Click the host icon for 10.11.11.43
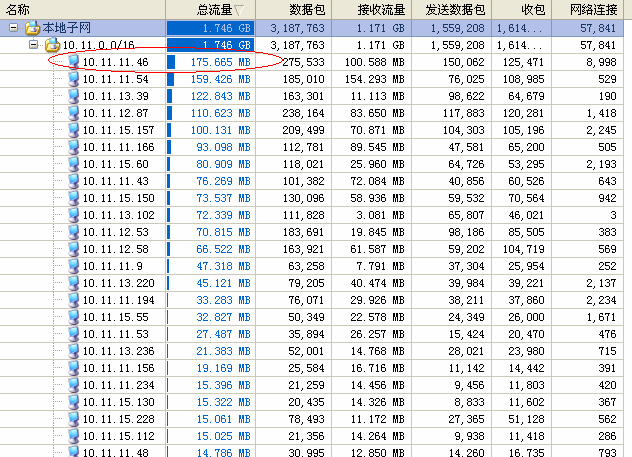The height and width of the screenshot is (457, 632). point(73,181)
